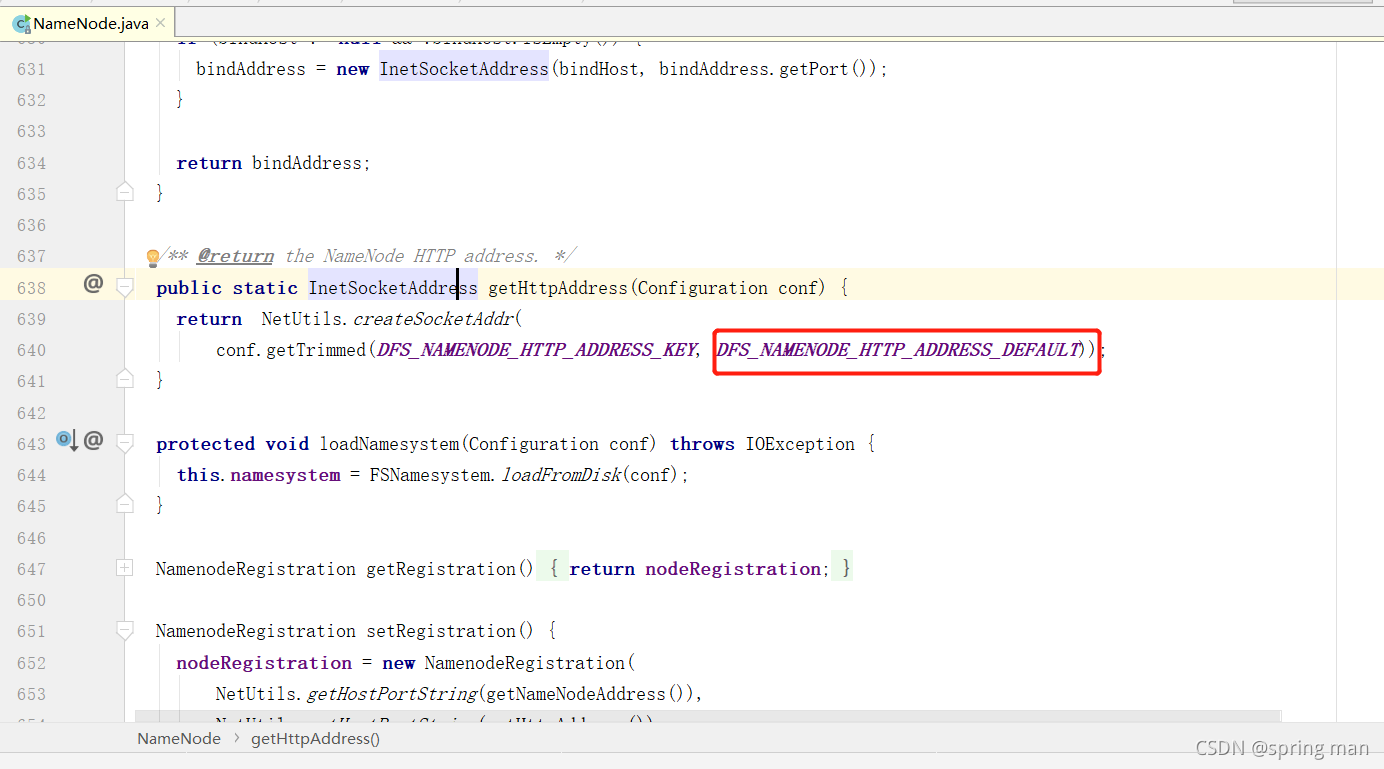Image resolution: width=1384 pixels, height=769 pixels.
Task: Click DFS_NAMENODE_HTTP_ADDRESS_KEY constant on line 640
Action: 535,350
